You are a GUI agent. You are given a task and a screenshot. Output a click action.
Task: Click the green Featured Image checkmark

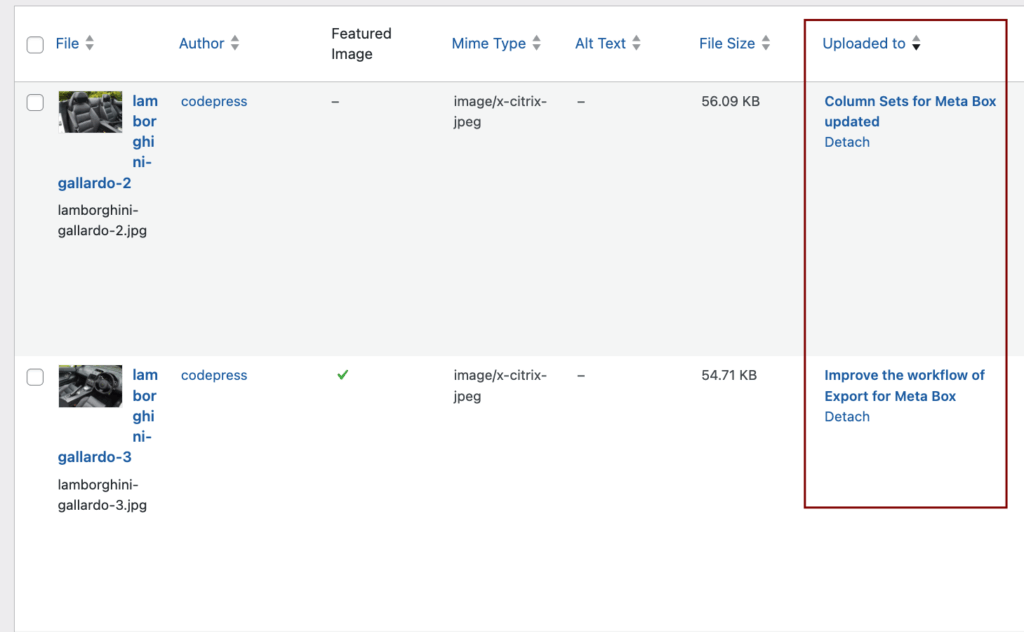coord(342,375)
